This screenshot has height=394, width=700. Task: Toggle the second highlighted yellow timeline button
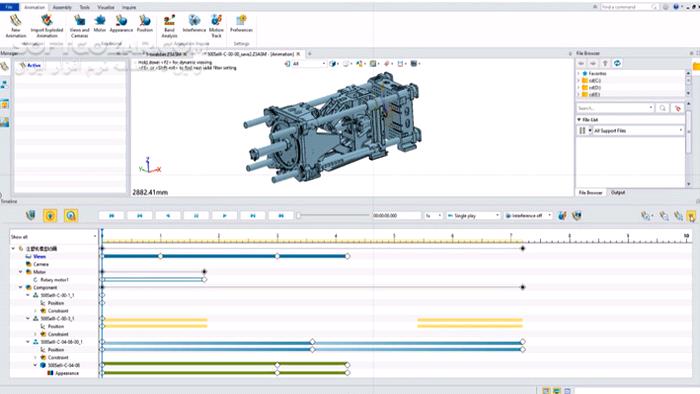click(x=71, y=216)
